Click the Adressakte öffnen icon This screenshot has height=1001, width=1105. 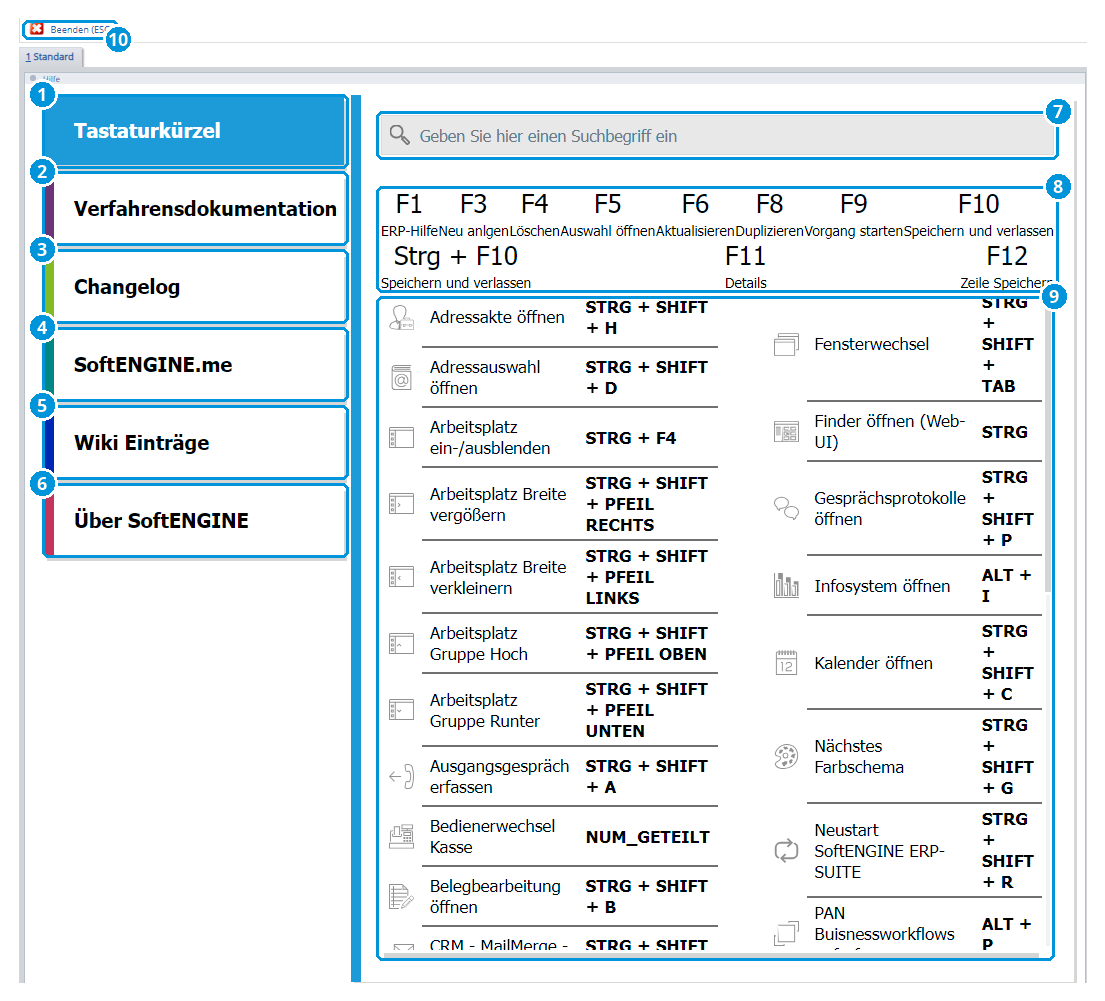[402, 318]
